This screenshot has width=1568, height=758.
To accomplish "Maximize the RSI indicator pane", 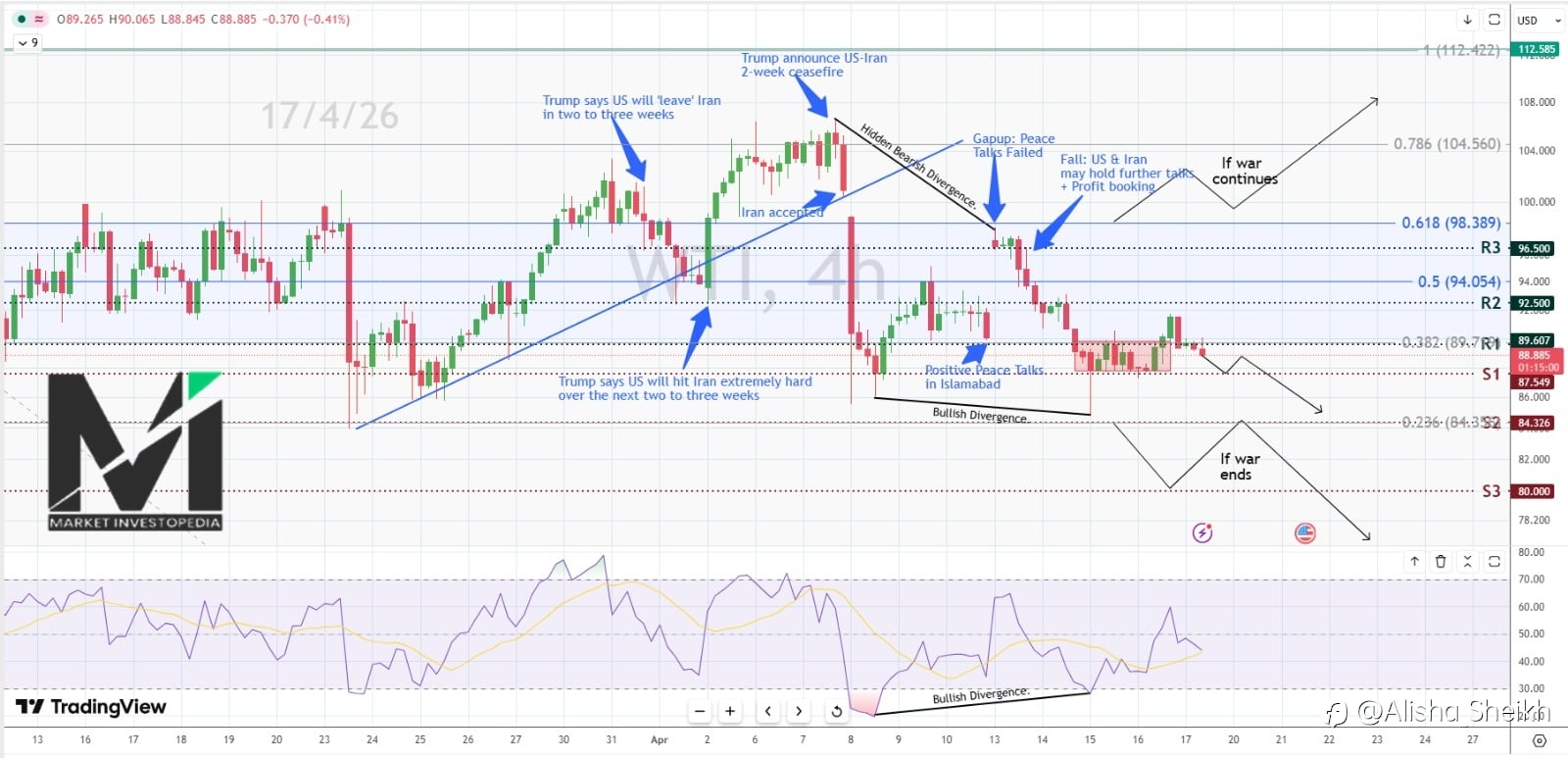I will [x=1494, y=561].
